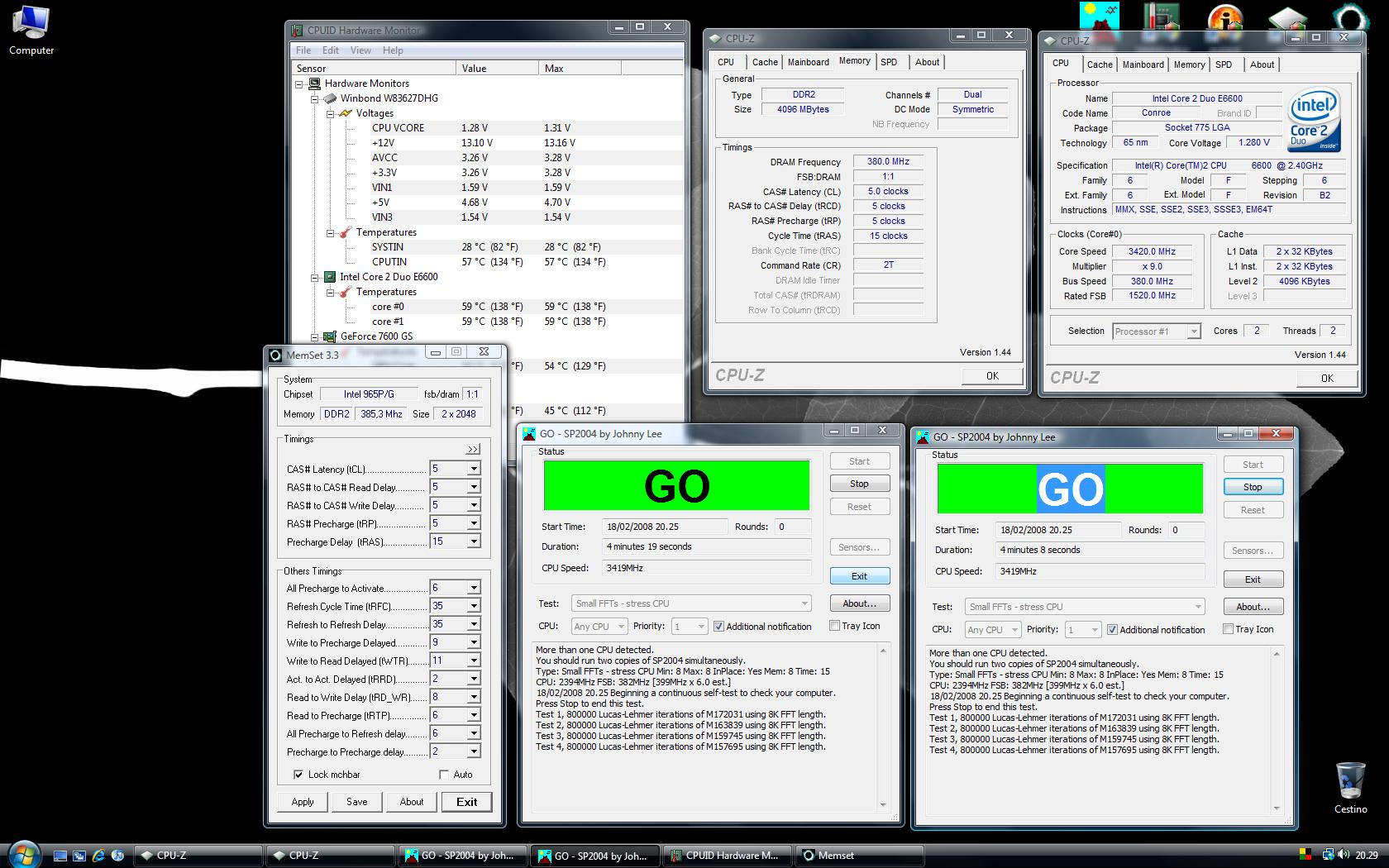The width and height of the screenshot is (1389, 868).
Task: Launch Internet Explorer from quick launch
Action: click(x=98, y=856)
